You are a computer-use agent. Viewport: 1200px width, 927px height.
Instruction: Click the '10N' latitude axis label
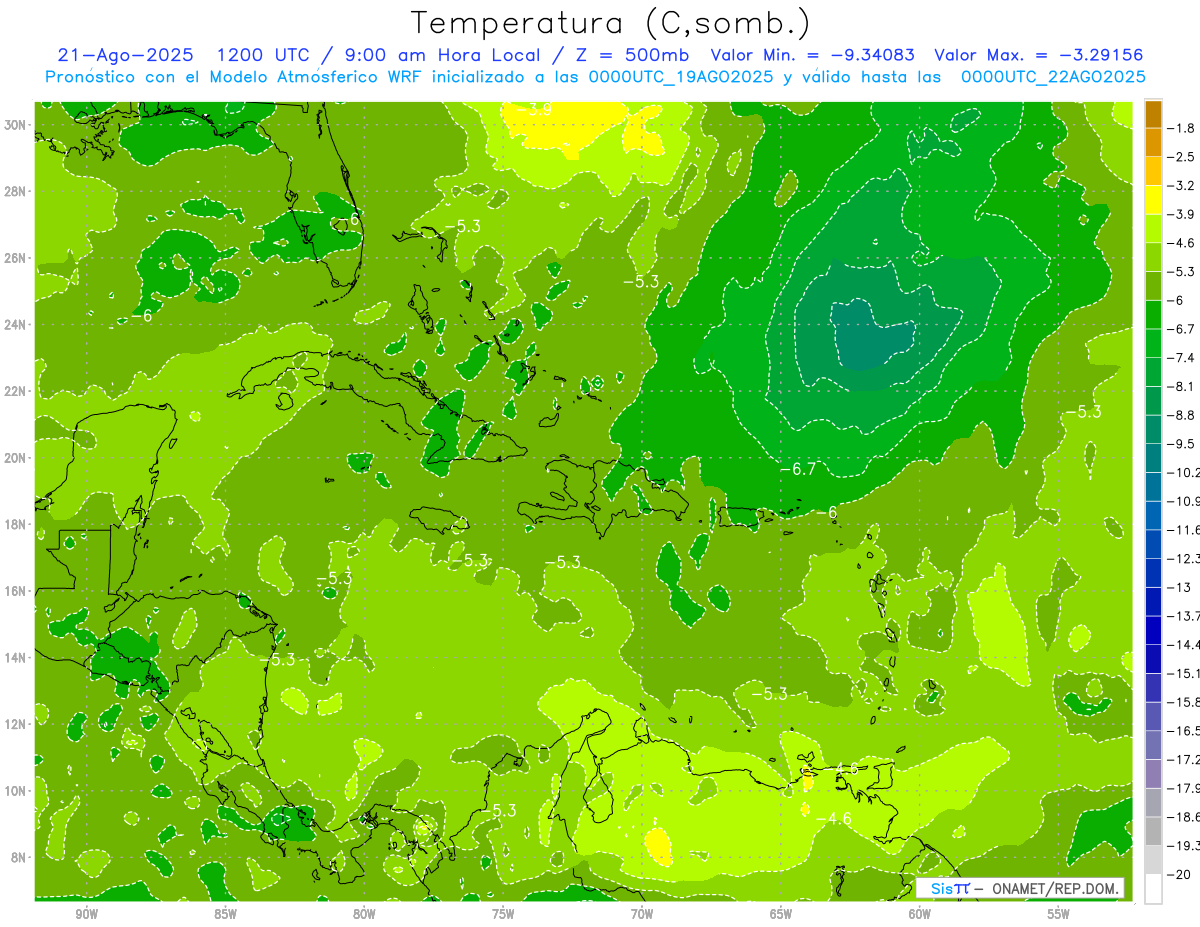pyautogui.click(x=16, y=790)
